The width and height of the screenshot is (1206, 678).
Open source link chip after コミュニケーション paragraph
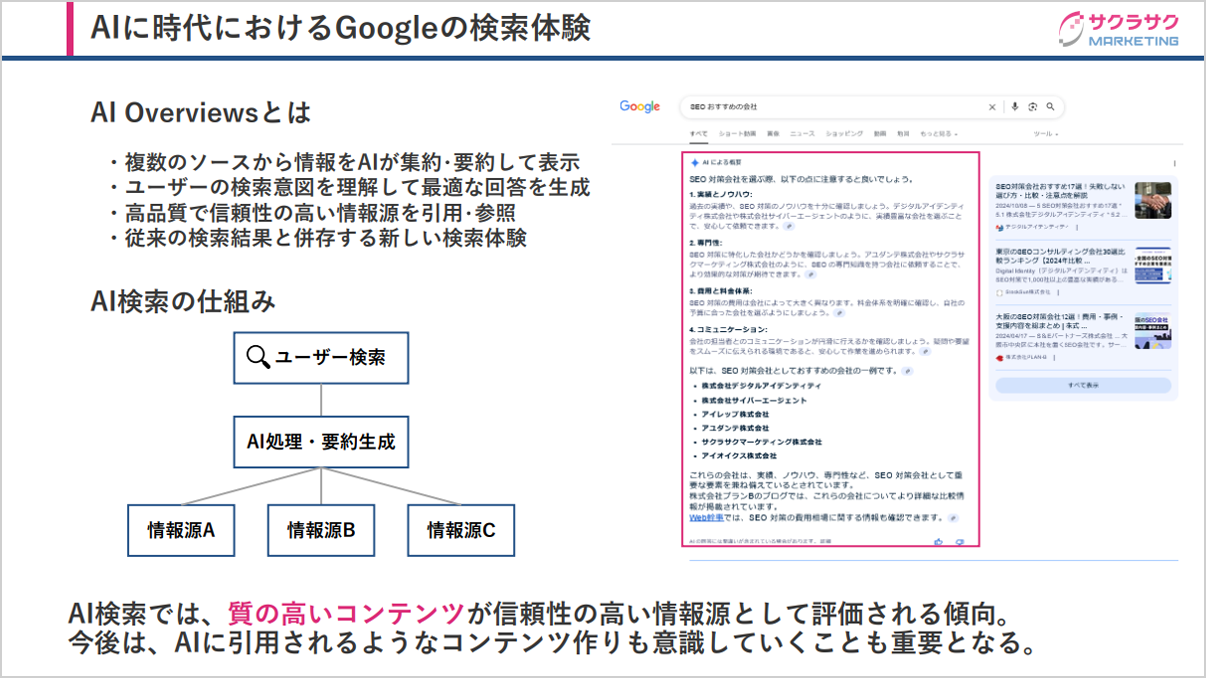point(926,351)
